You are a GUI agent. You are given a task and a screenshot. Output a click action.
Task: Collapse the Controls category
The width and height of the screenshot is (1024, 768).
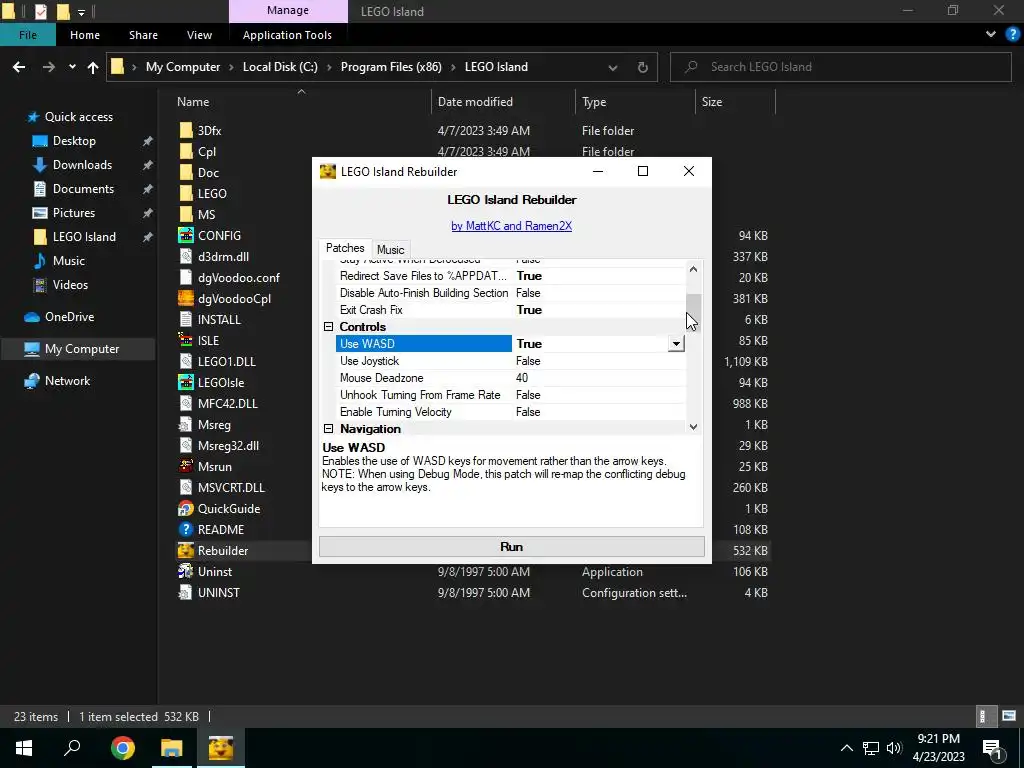(328, 327)
